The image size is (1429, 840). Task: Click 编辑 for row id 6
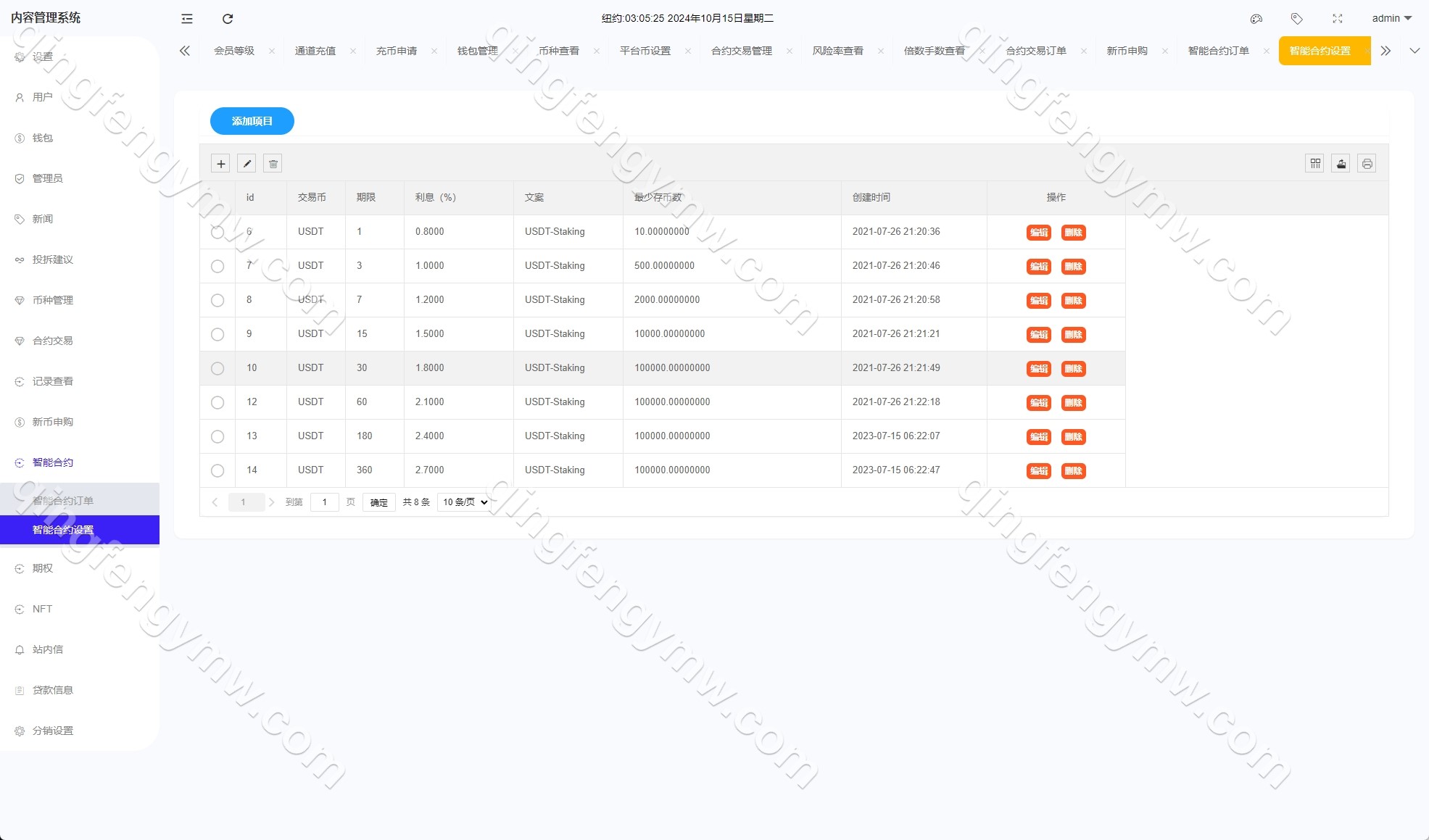[1039, 233]
